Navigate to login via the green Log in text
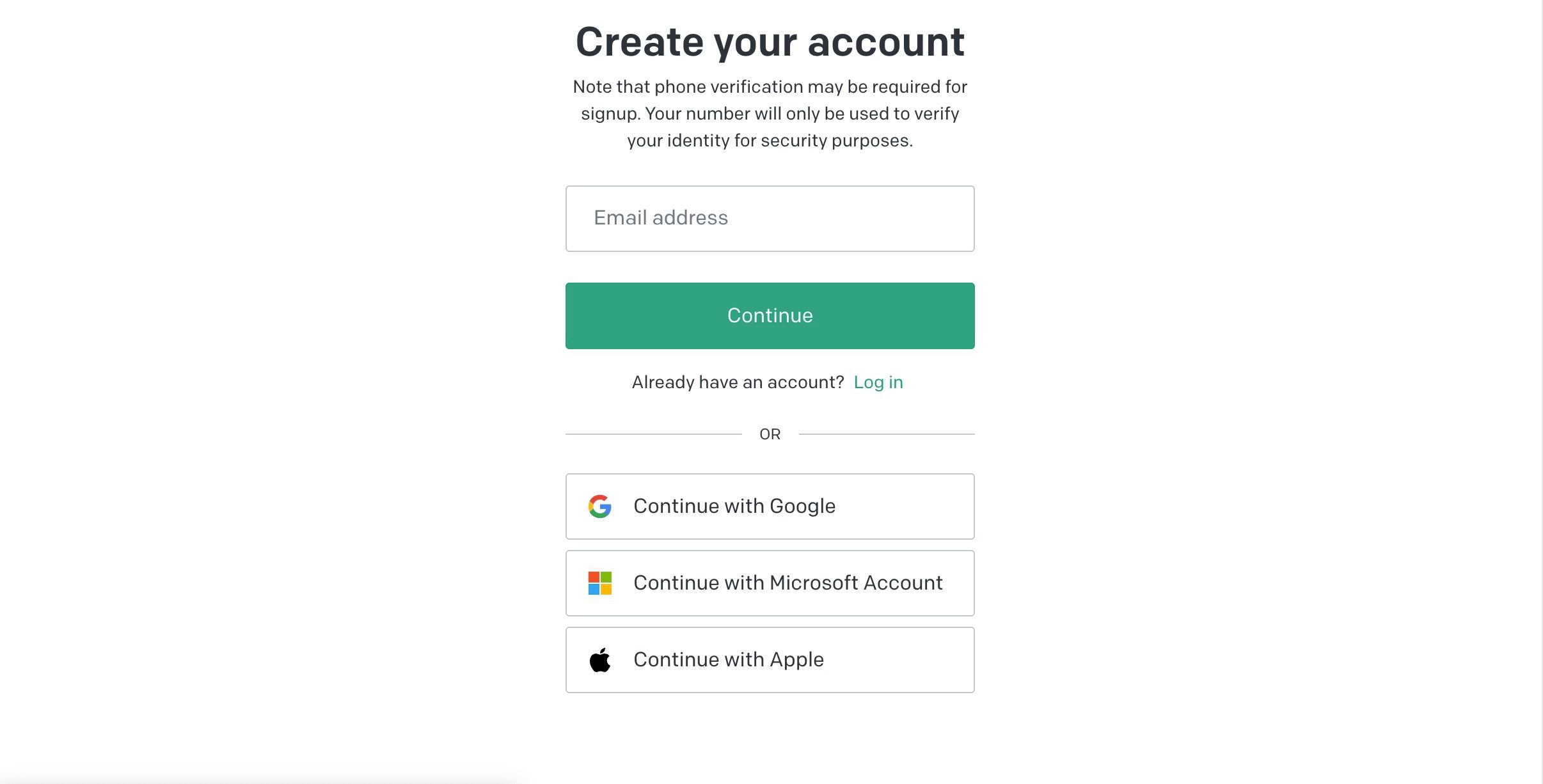The height and width of the screenshot is (784, 1543). coord(878,382)
